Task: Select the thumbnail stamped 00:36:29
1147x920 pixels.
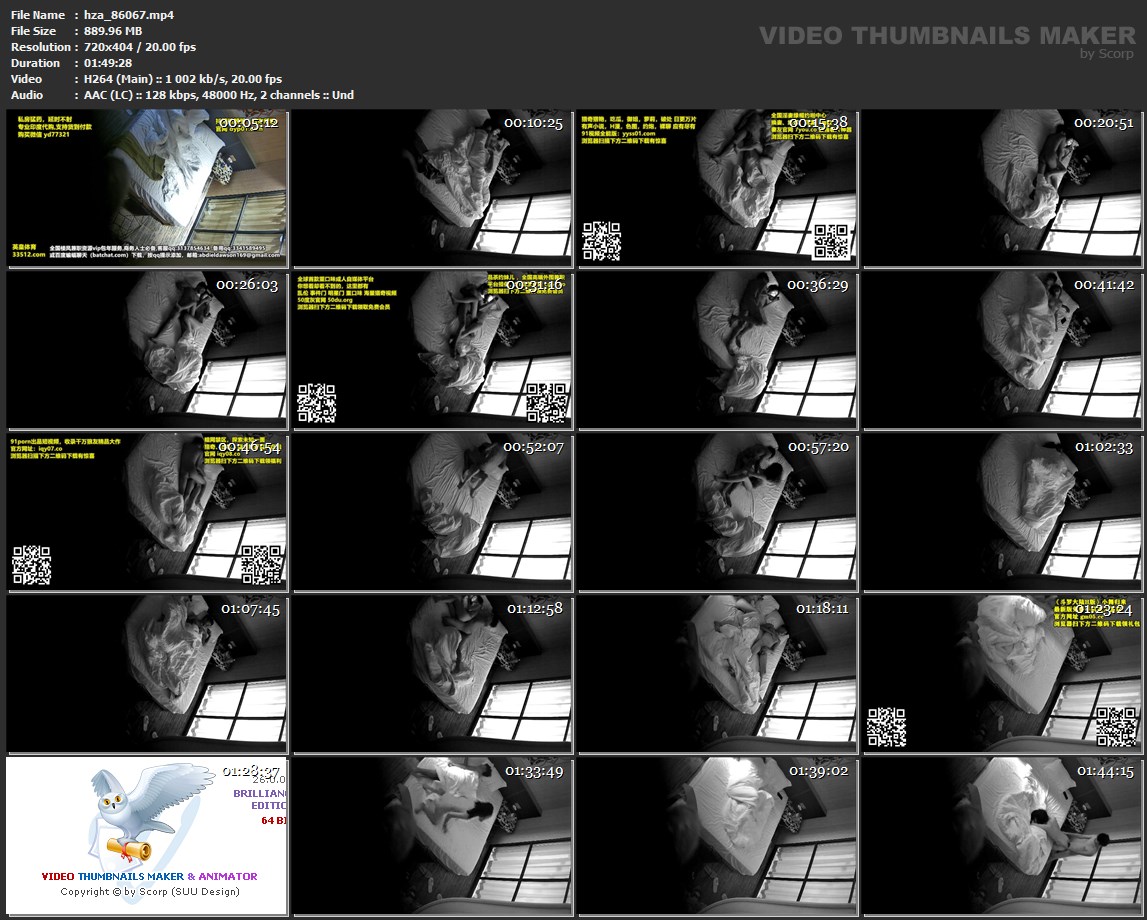Action: 717,350
